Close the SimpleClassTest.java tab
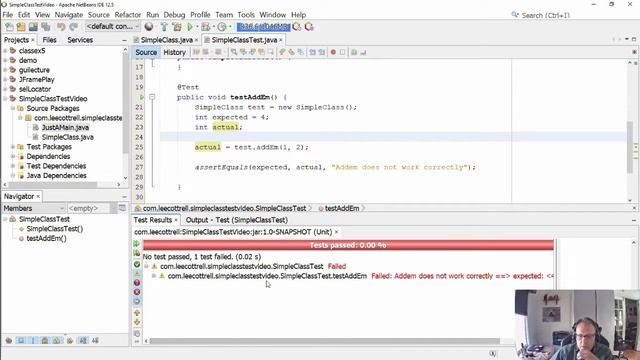The width and height of the screenshot is (640, 360). 281,40
